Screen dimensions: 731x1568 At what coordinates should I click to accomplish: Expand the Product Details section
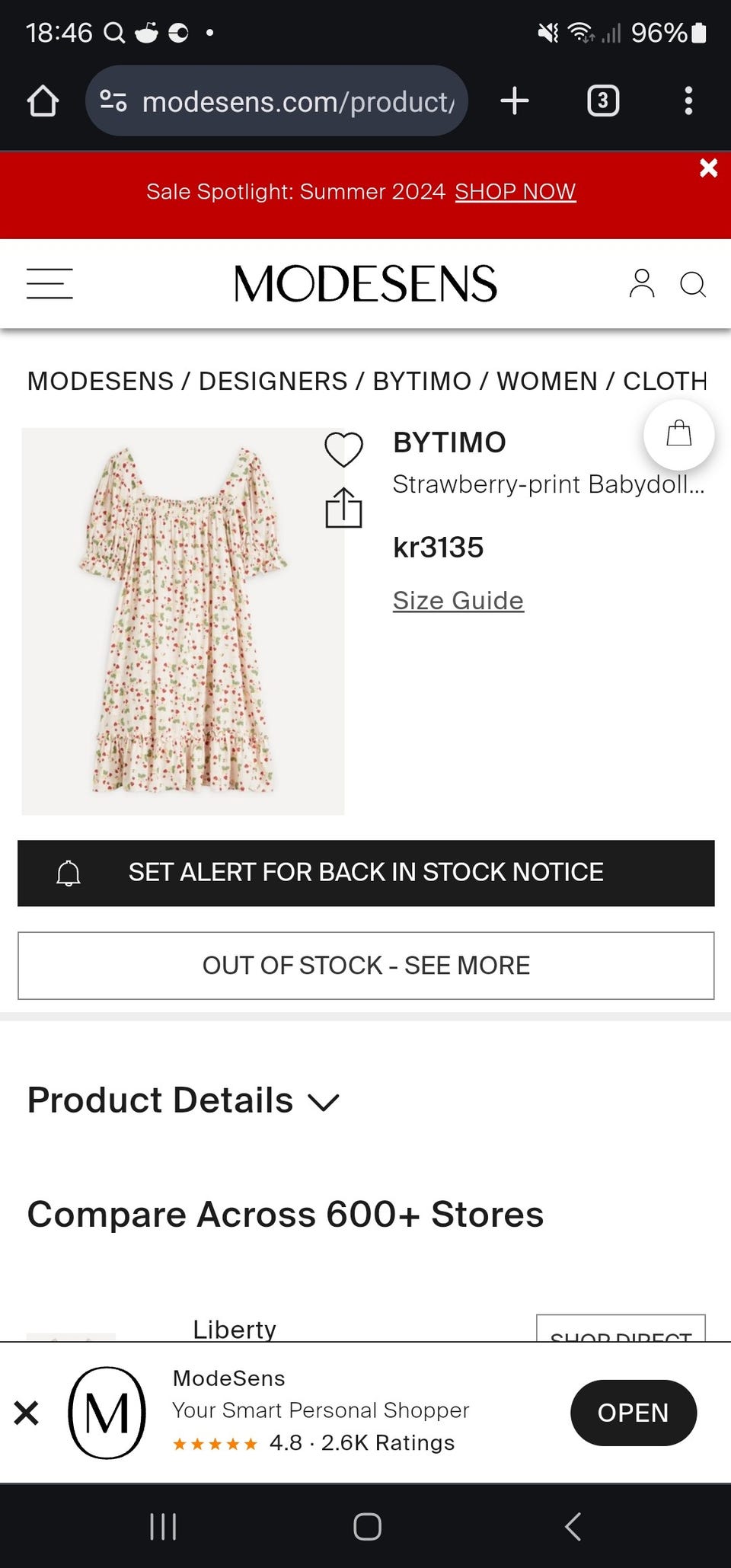183,1100
